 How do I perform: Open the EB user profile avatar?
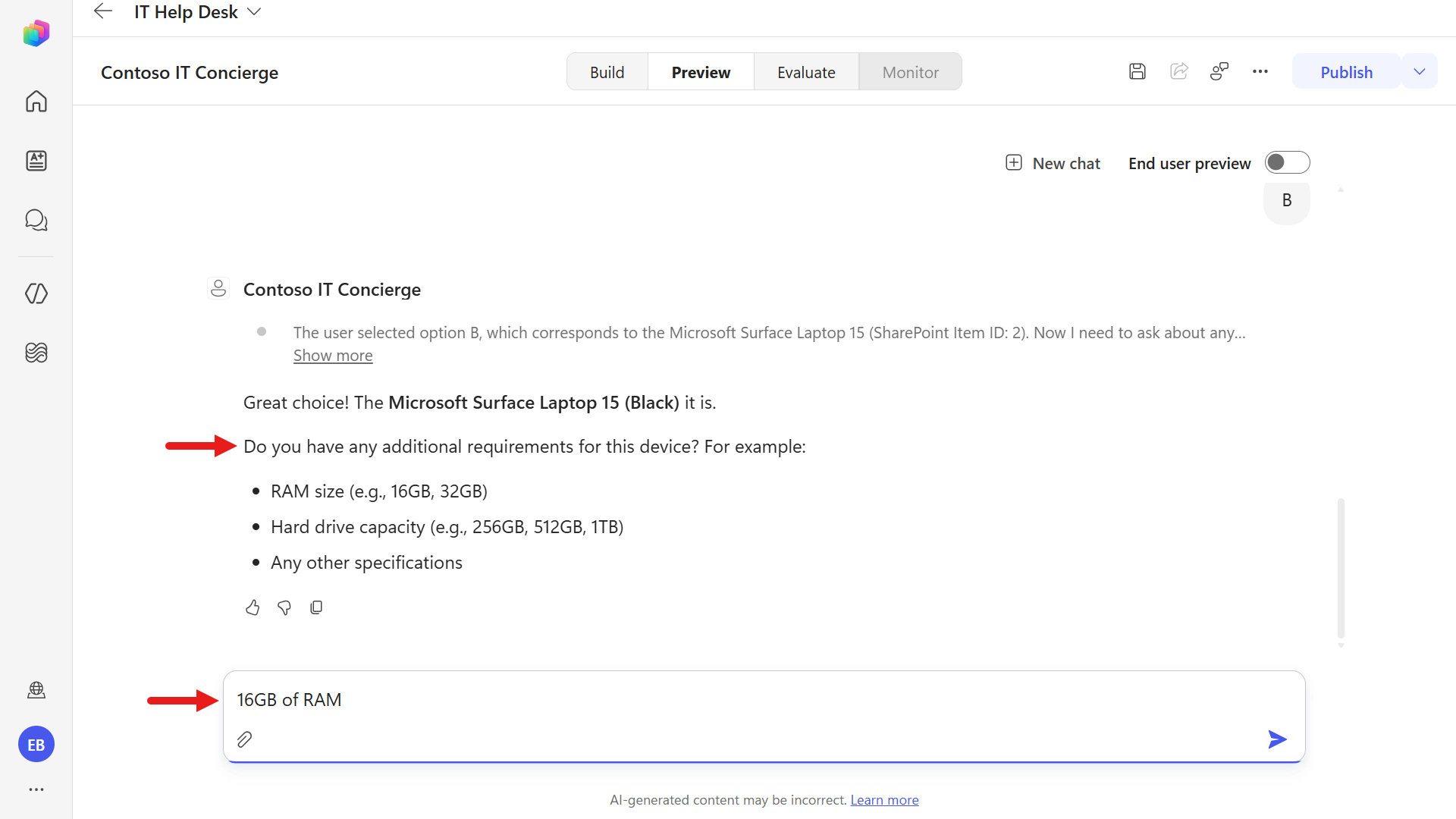[36, 745]
